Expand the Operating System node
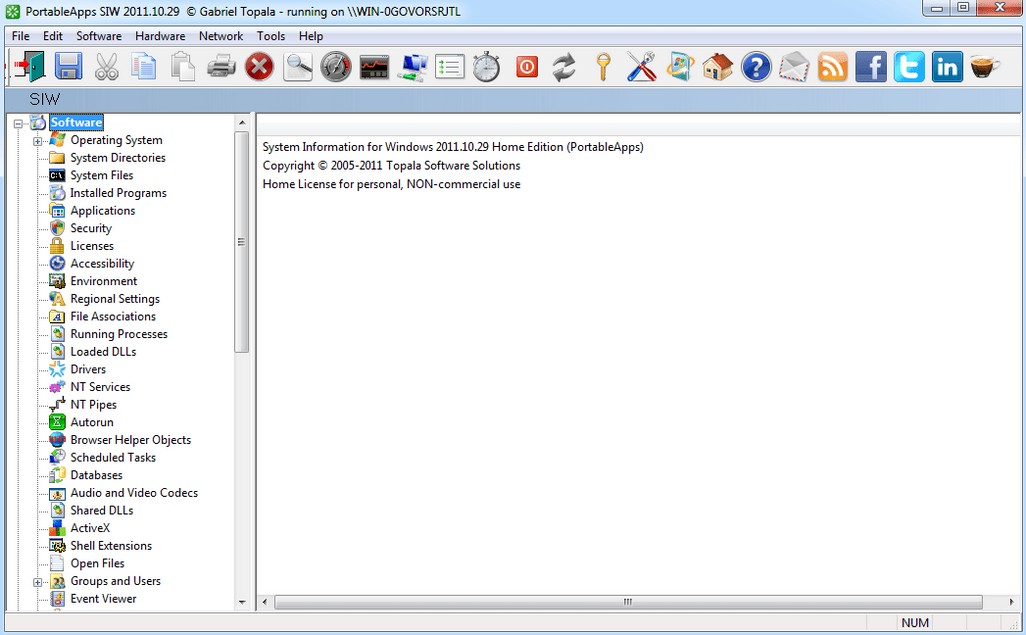The height and width of the screenshot is (635, 1026). [x=37, y=141]
